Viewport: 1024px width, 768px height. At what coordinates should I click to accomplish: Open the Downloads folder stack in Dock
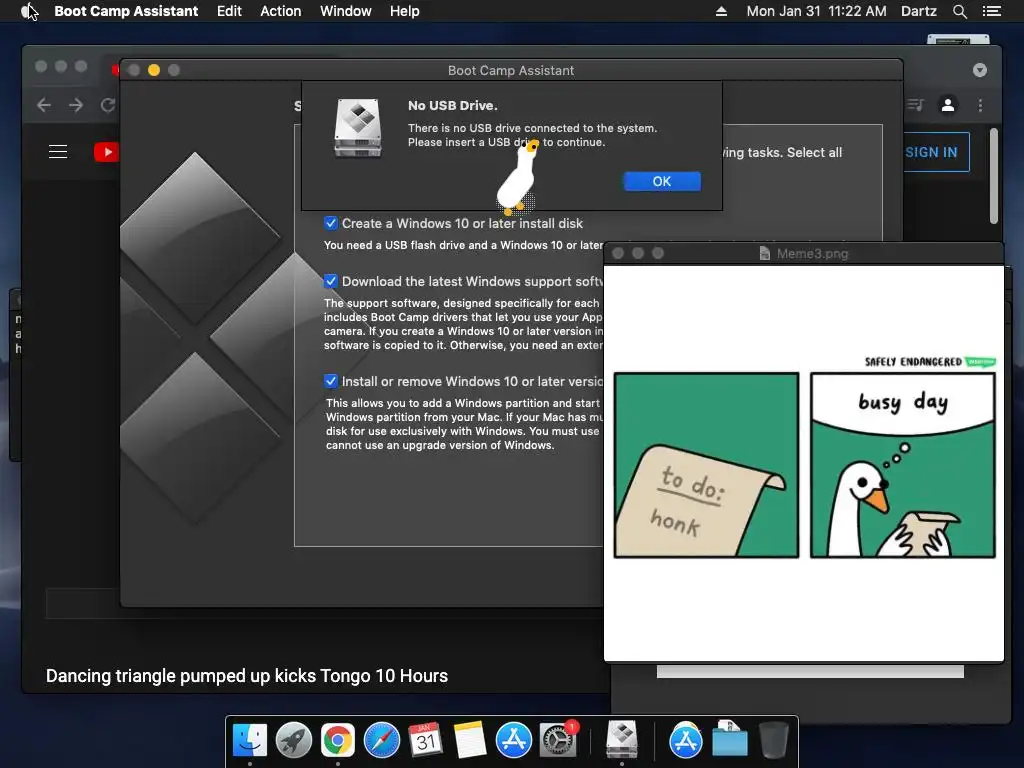click(x=729, y=739)
